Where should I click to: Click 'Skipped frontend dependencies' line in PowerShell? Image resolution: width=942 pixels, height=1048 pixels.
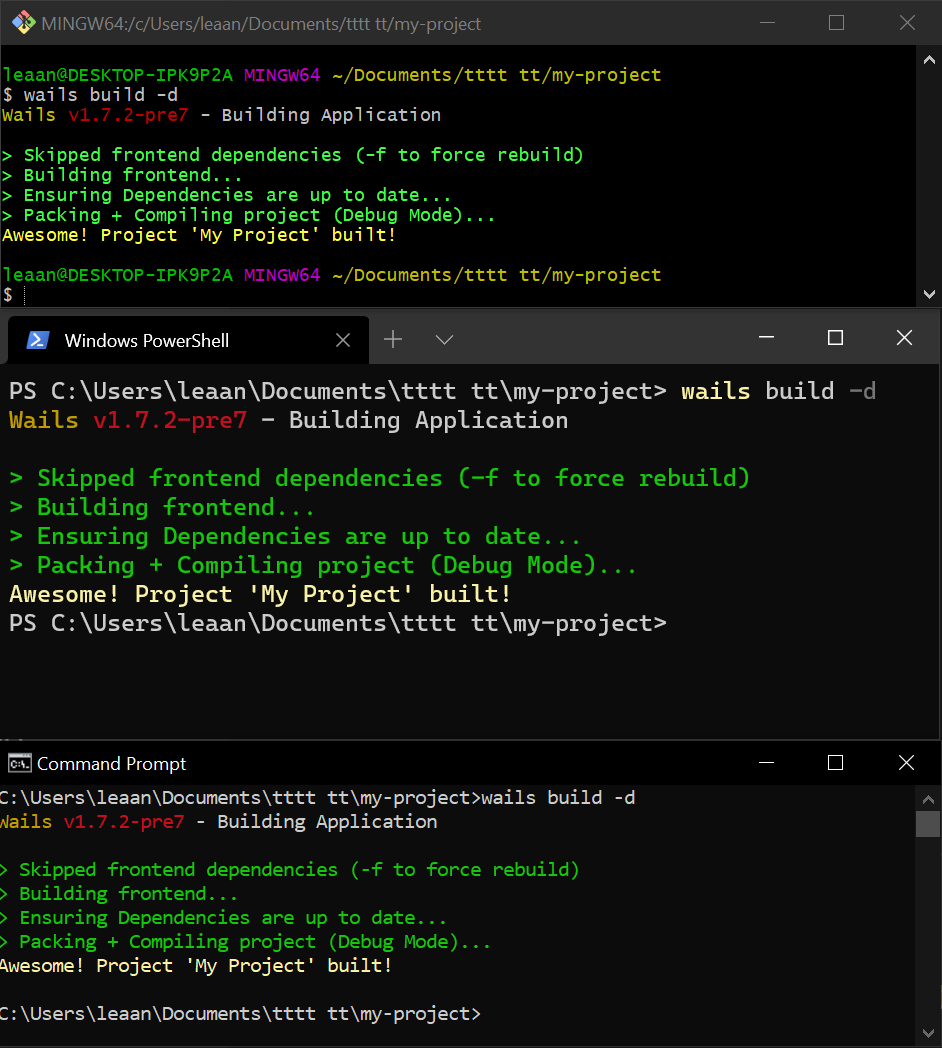[380, 479]
